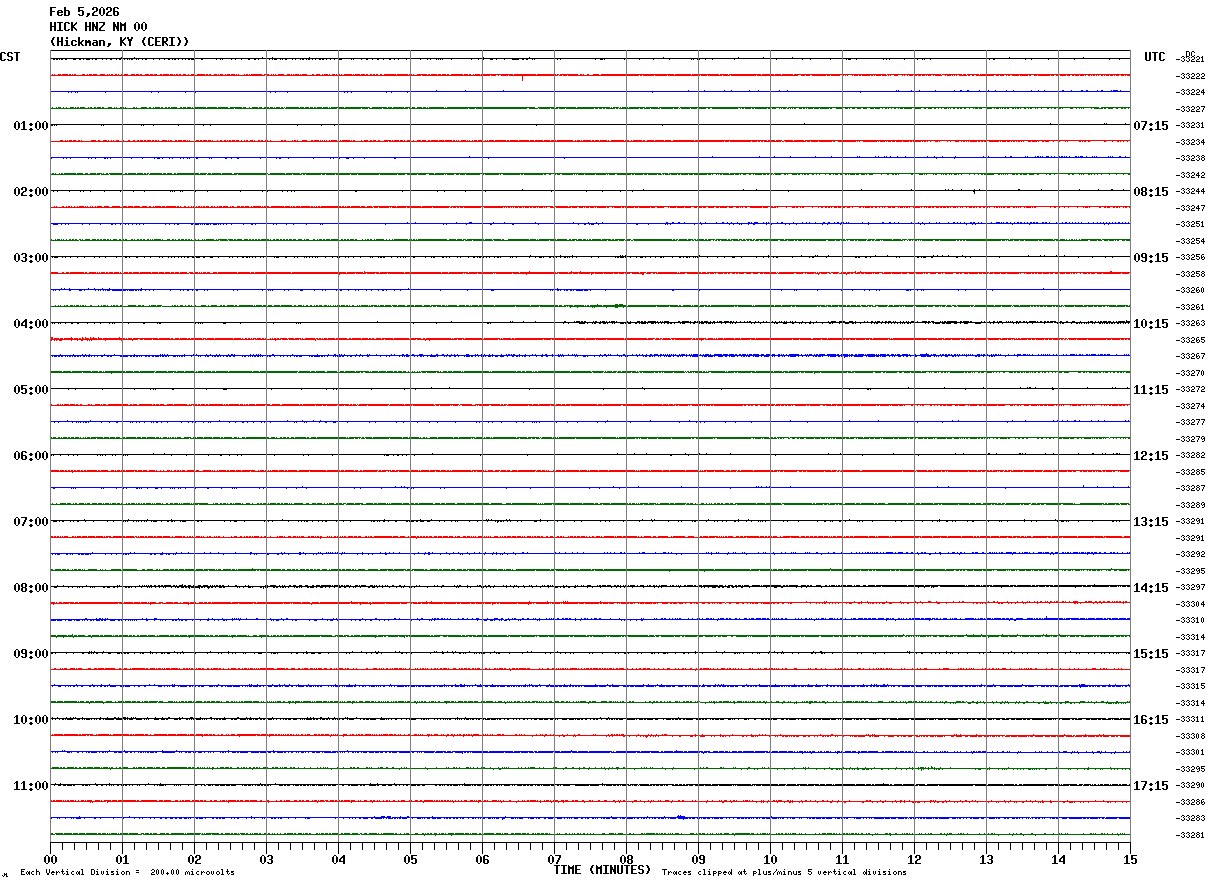Click the CST timezone axis label

pos(10,57)
